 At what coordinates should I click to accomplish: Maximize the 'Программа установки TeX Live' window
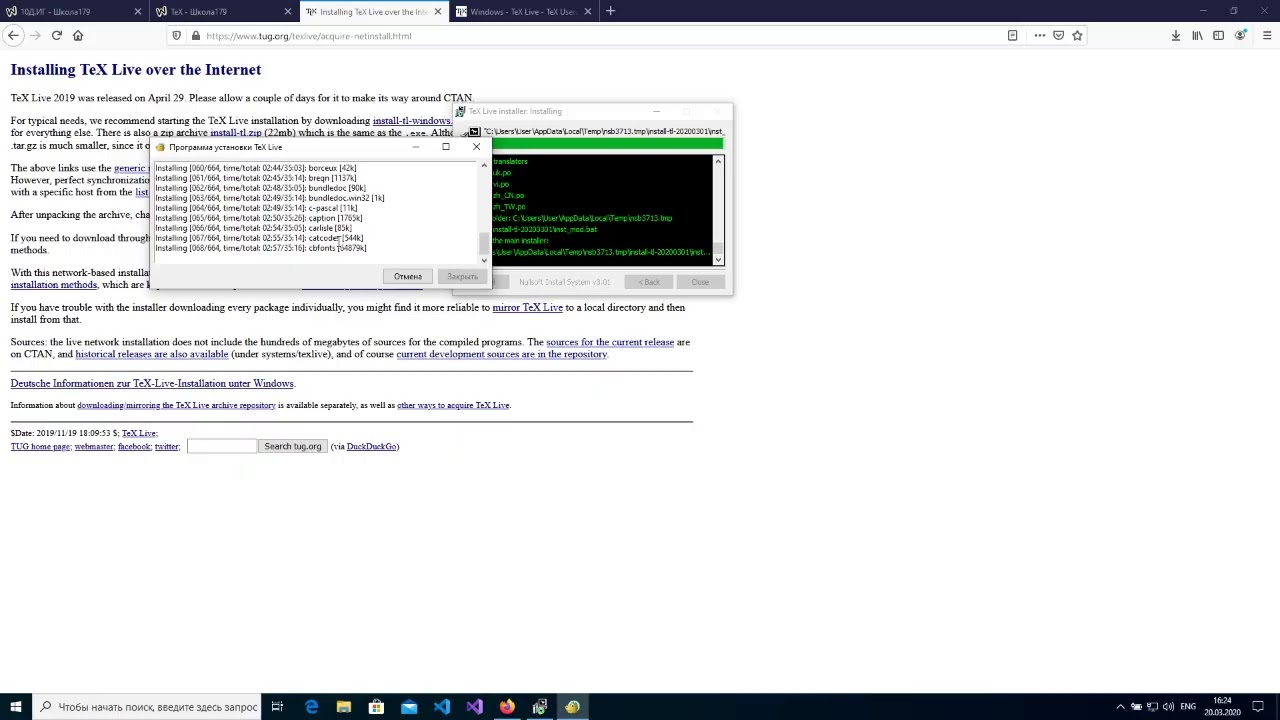(x=446, y=147)
